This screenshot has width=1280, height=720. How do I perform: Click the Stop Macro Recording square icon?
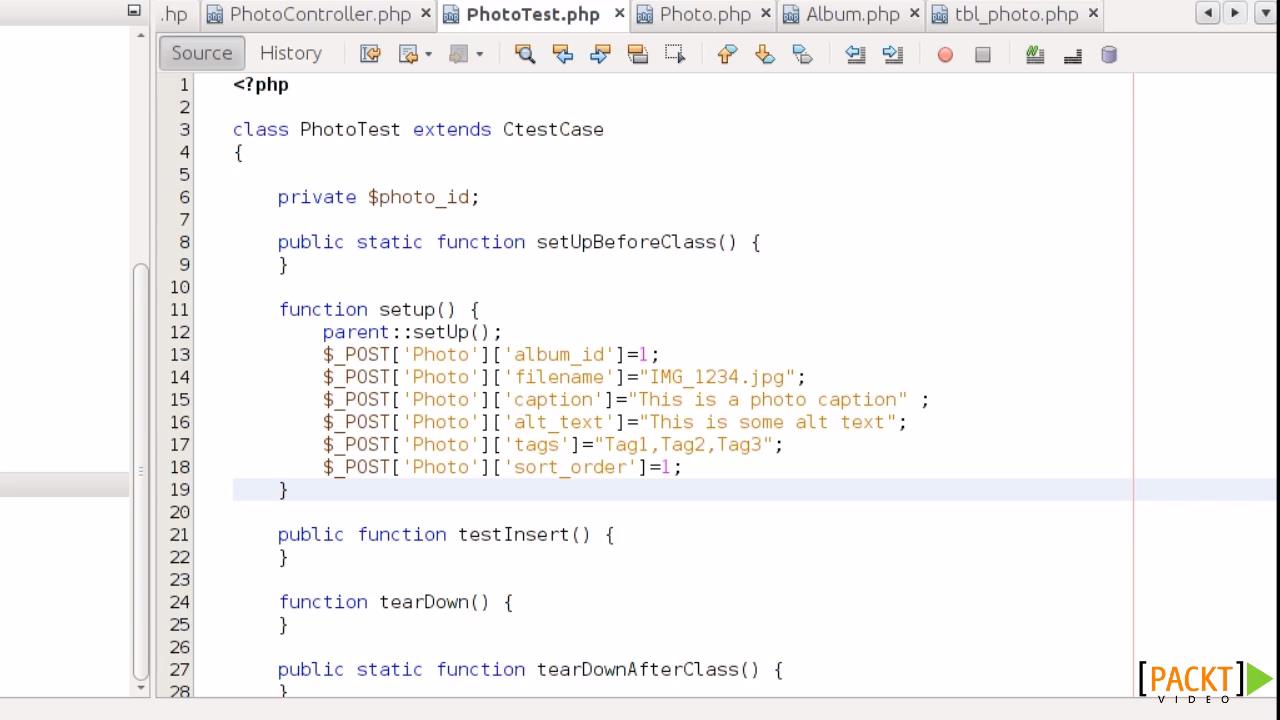click(983, 55)
